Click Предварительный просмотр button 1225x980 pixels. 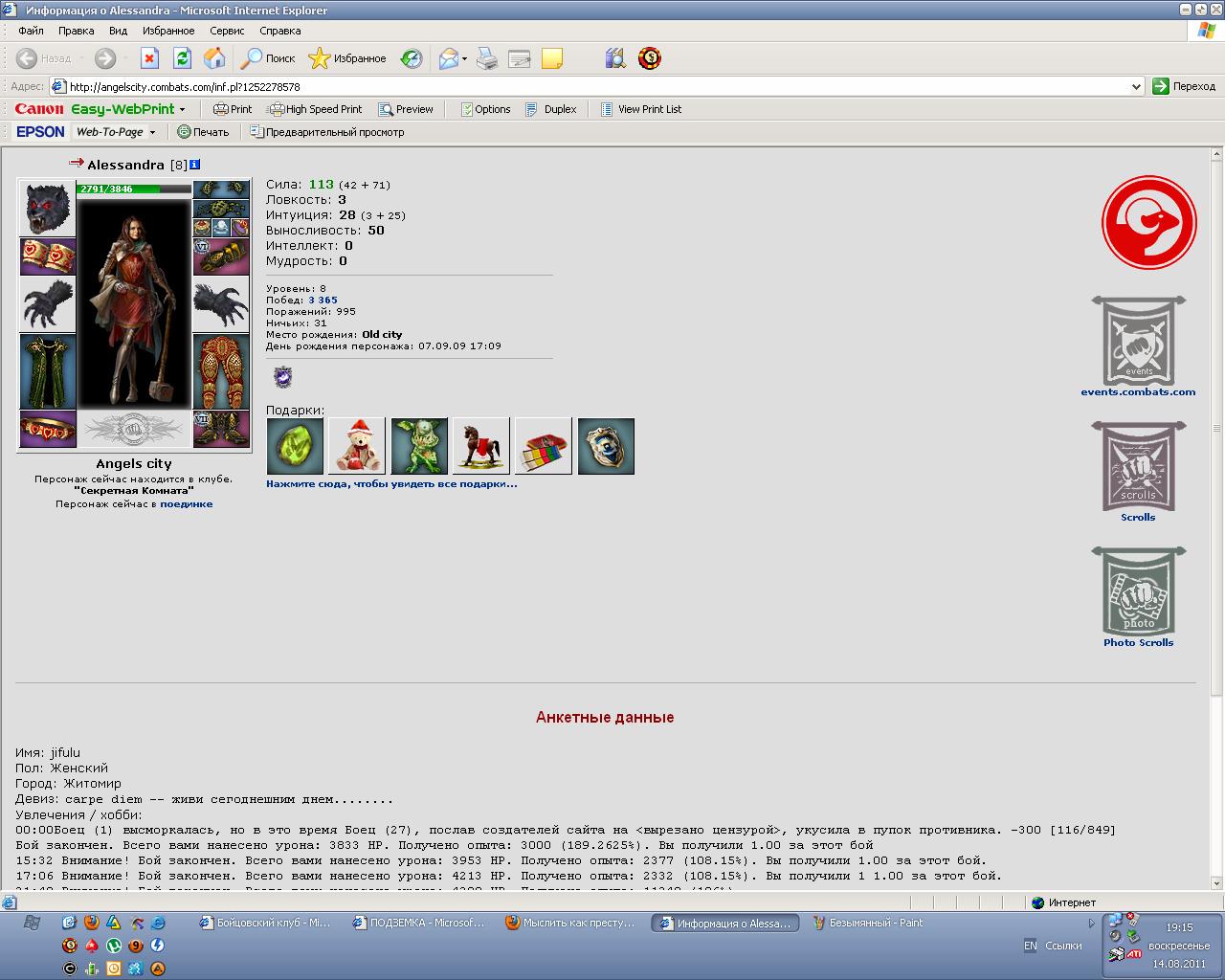(326, 132)
